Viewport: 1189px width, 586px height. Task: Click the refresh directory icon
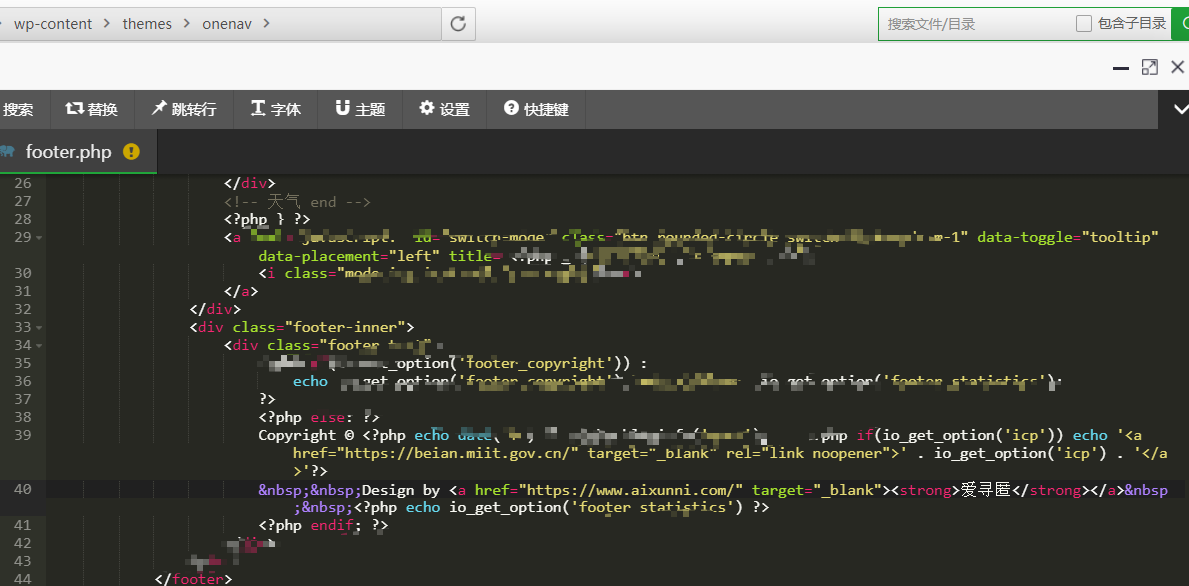pos(458,24)
